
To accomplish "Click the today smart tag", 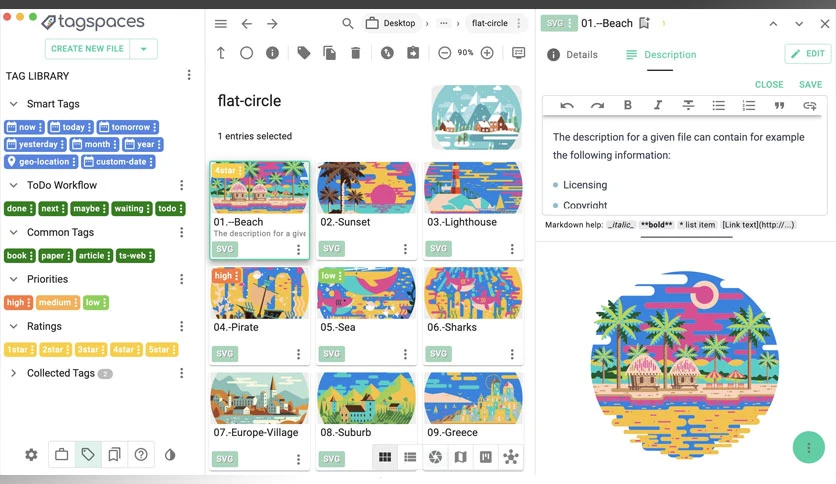I will pyautogui.click(x=70, y=127).
